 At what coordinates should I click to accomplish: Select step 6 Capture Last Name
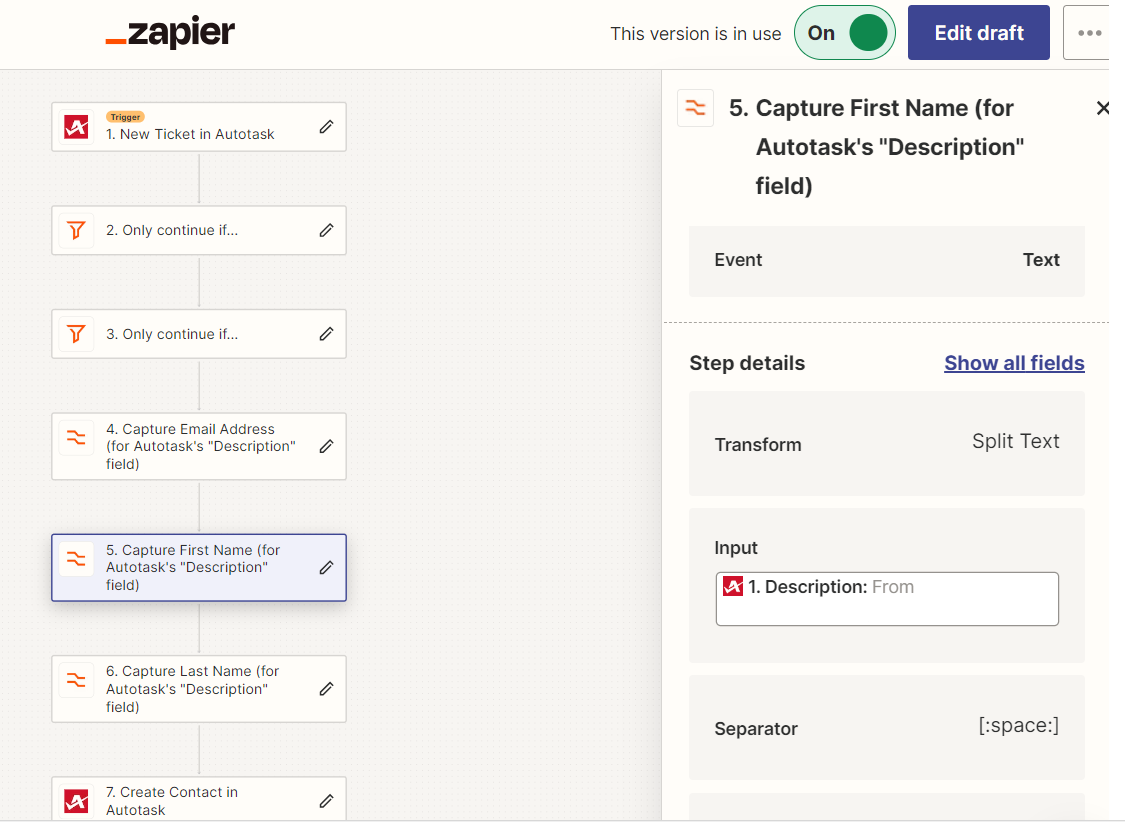[199, 689]
